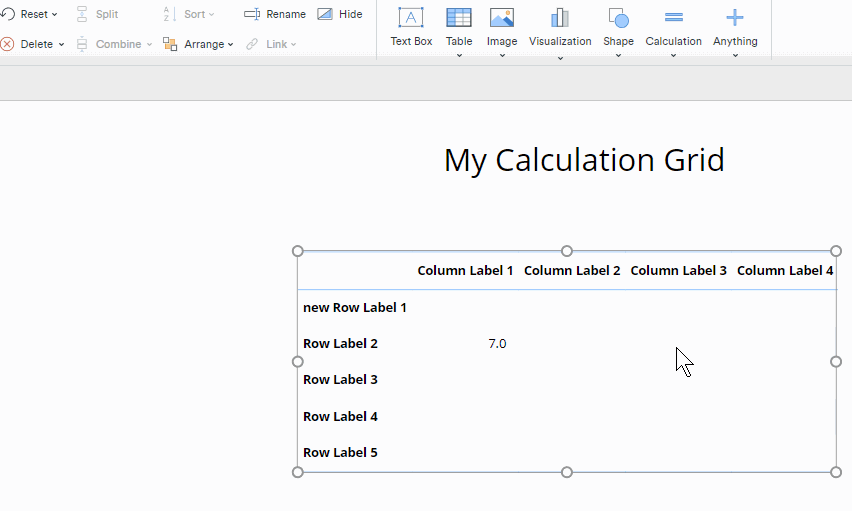The height and width of the screenshot is (511, 852).
Task: Click the Anything plus icon
Action: pos(735,18)
